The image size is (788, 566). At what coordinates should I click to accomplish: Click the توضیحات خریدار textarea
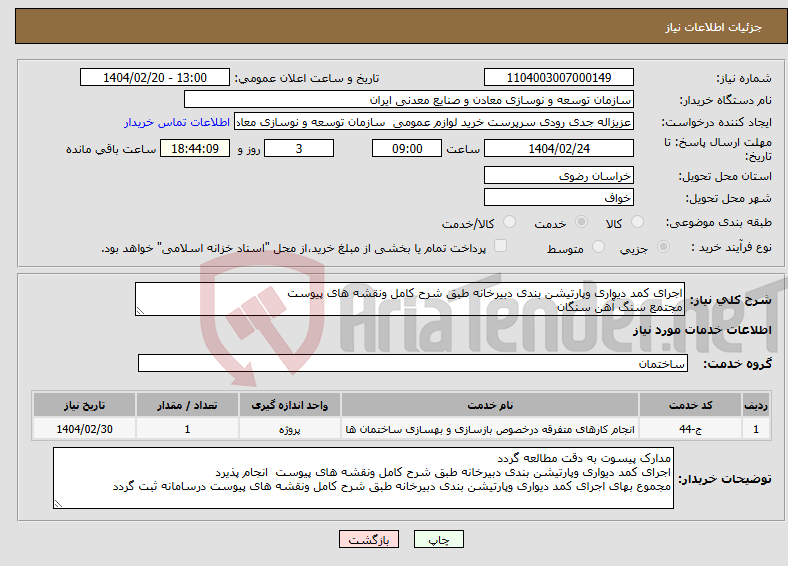[363, 478]
